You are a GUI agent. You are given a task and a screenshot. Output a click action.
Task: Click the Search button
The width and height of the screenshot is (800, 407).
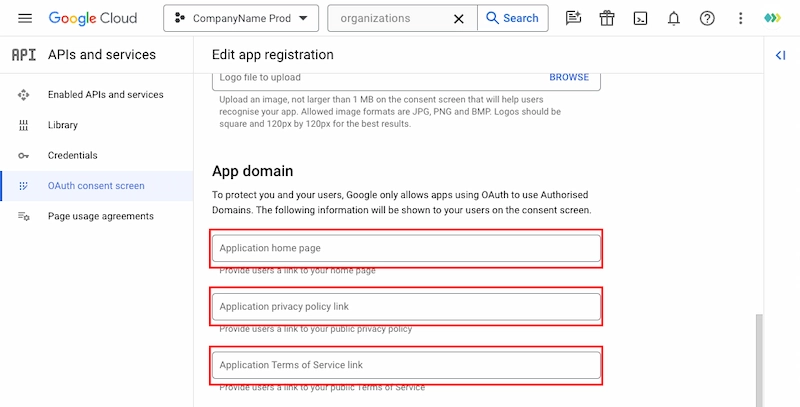click(x=510, y=19)
